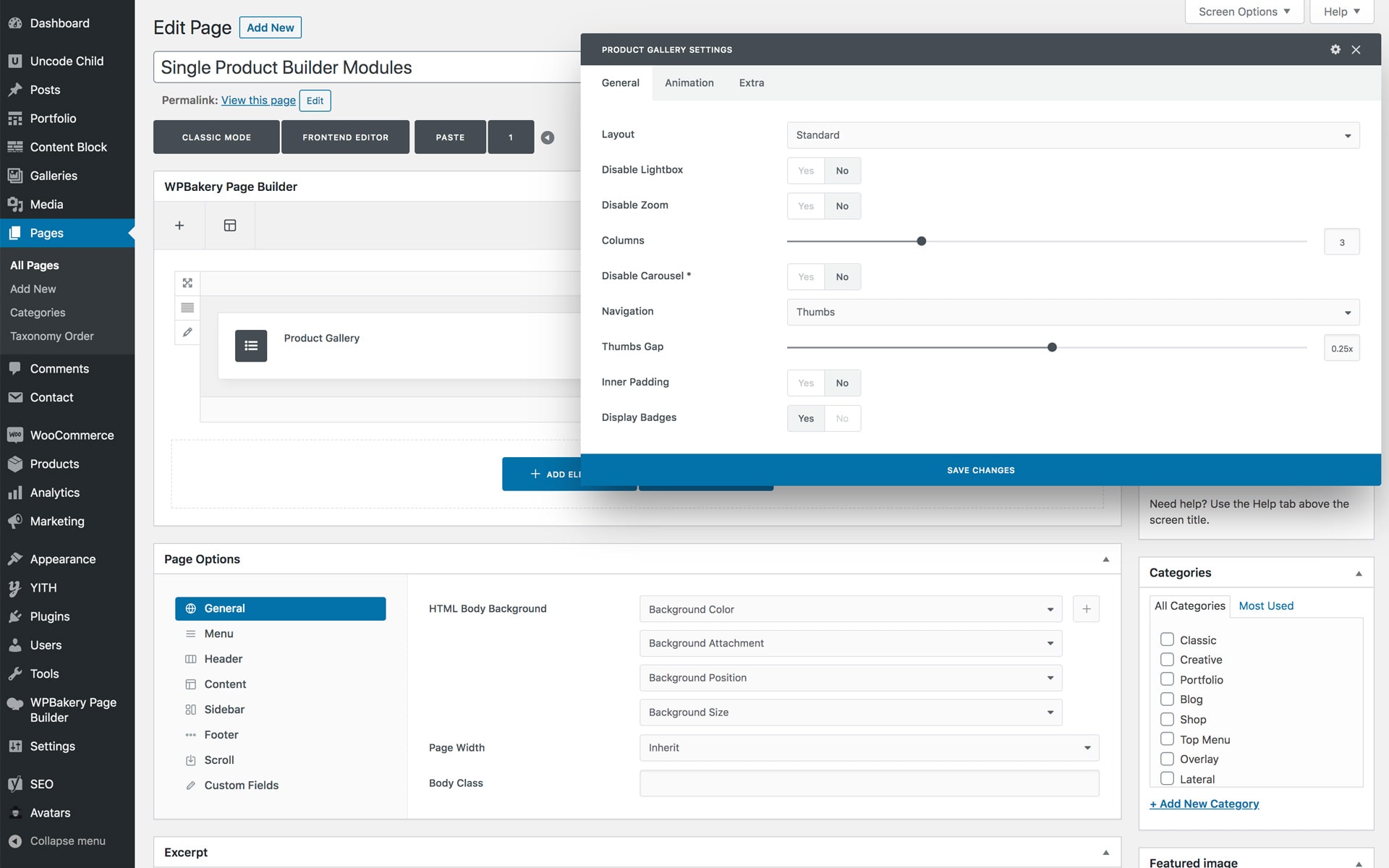Turn Display Badges to No
The image size is (1389, 868).
coord(842,418)
